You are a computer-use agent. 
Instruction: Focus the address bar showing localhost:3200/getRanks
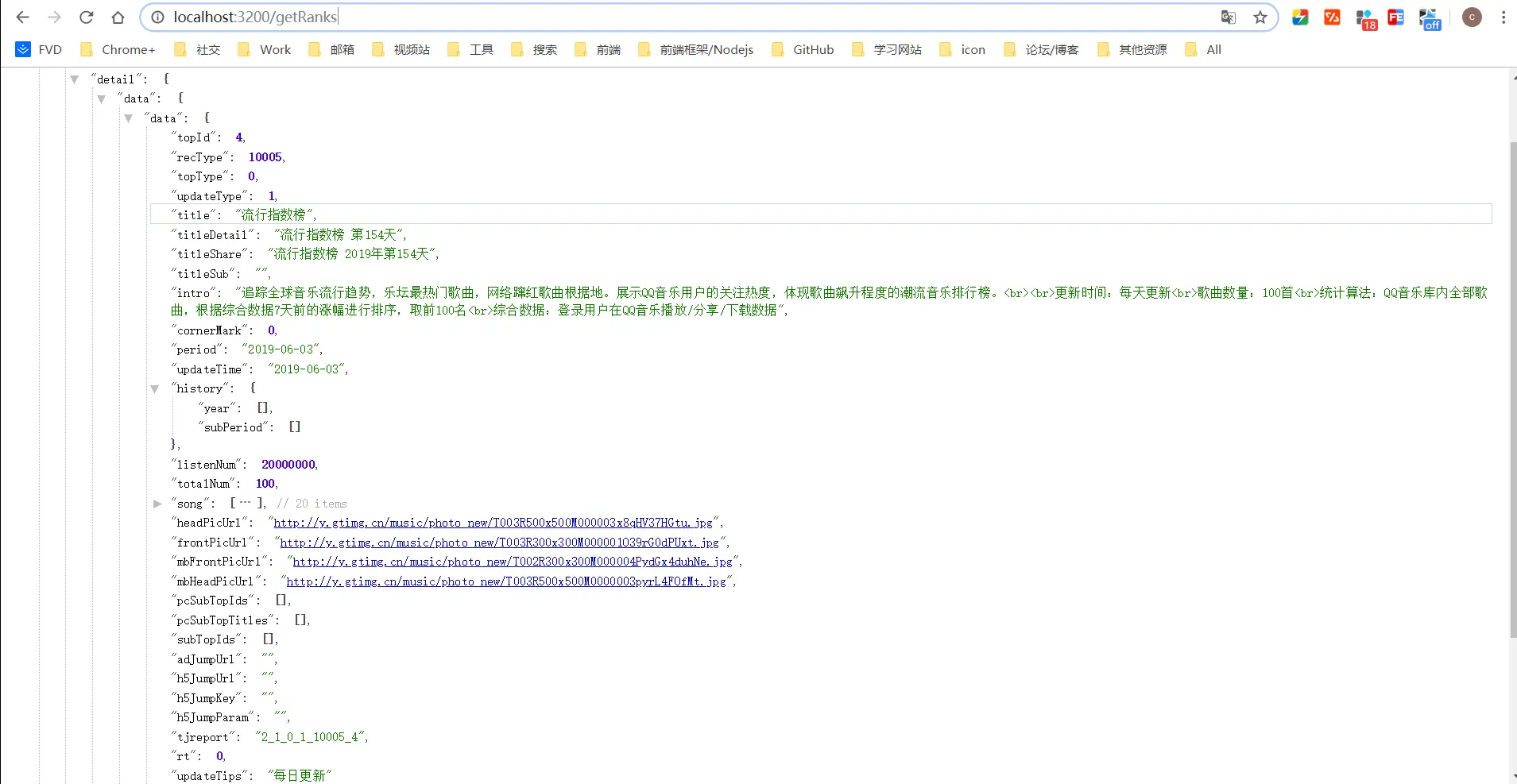(x=691, y=17)
